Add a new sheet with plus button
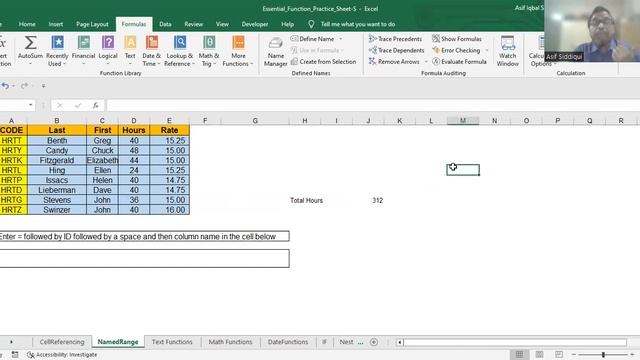Screen dimensions: 640x360 click(x=373, y=342)
